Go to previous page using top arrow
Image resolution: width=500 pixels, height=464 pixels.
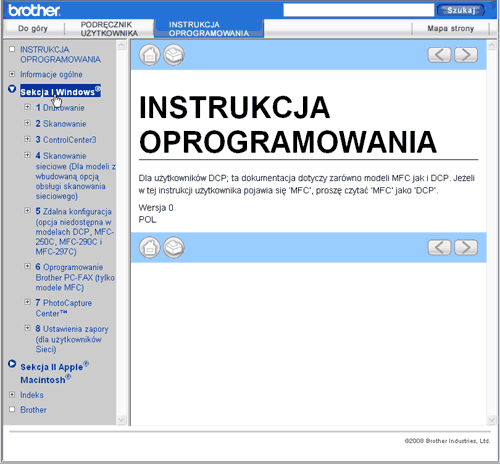439,55
